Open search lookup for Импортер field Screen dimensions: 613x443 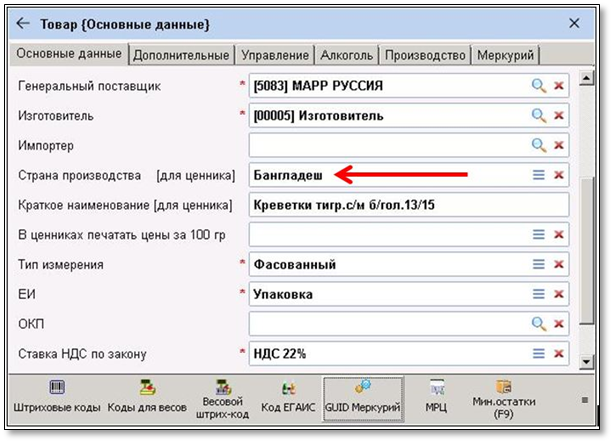pyautogui.click(x=539, y=146)
